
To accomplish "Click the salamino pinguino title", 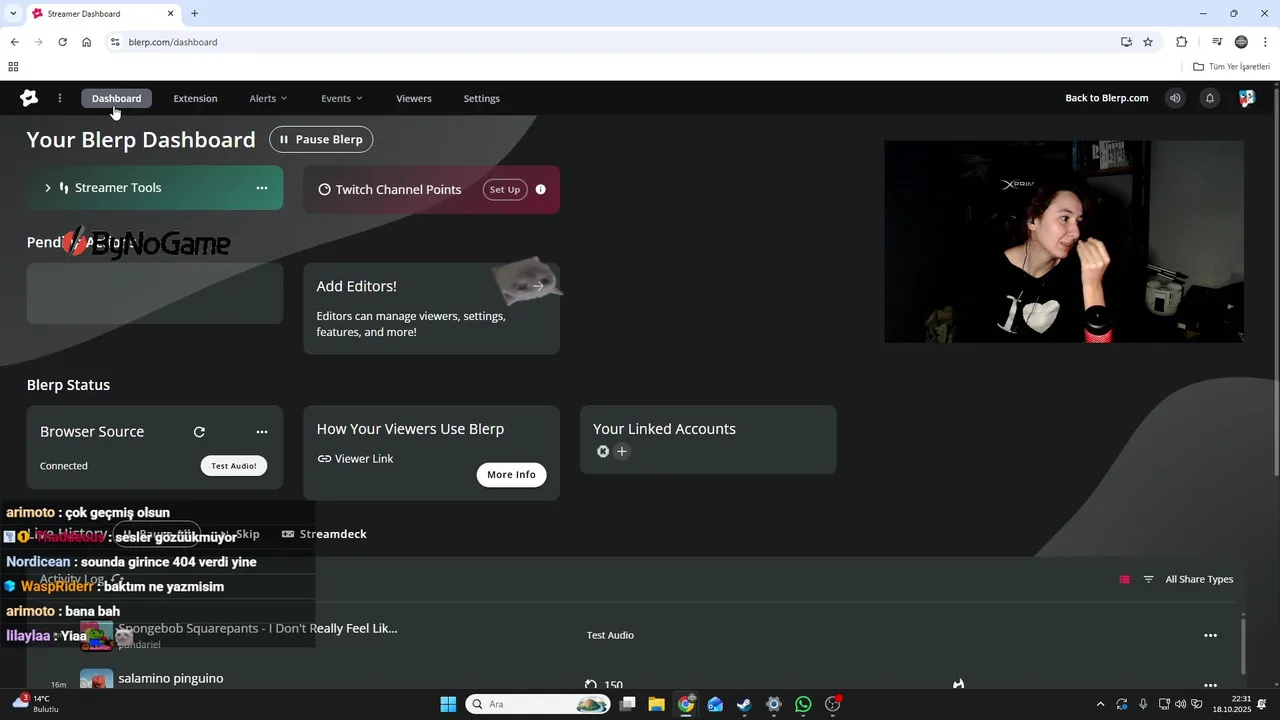I will point(171,678).
